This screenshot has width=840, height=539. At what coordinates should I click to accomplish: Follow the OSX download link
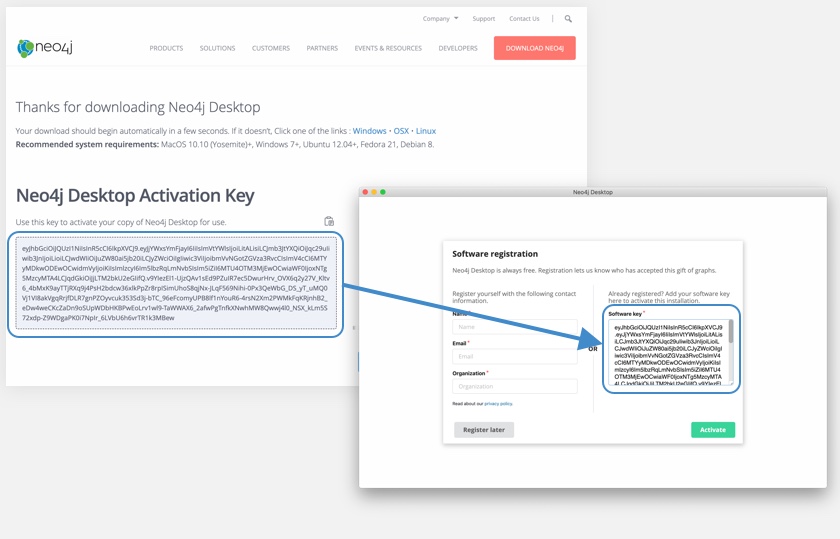coord(401,131)
